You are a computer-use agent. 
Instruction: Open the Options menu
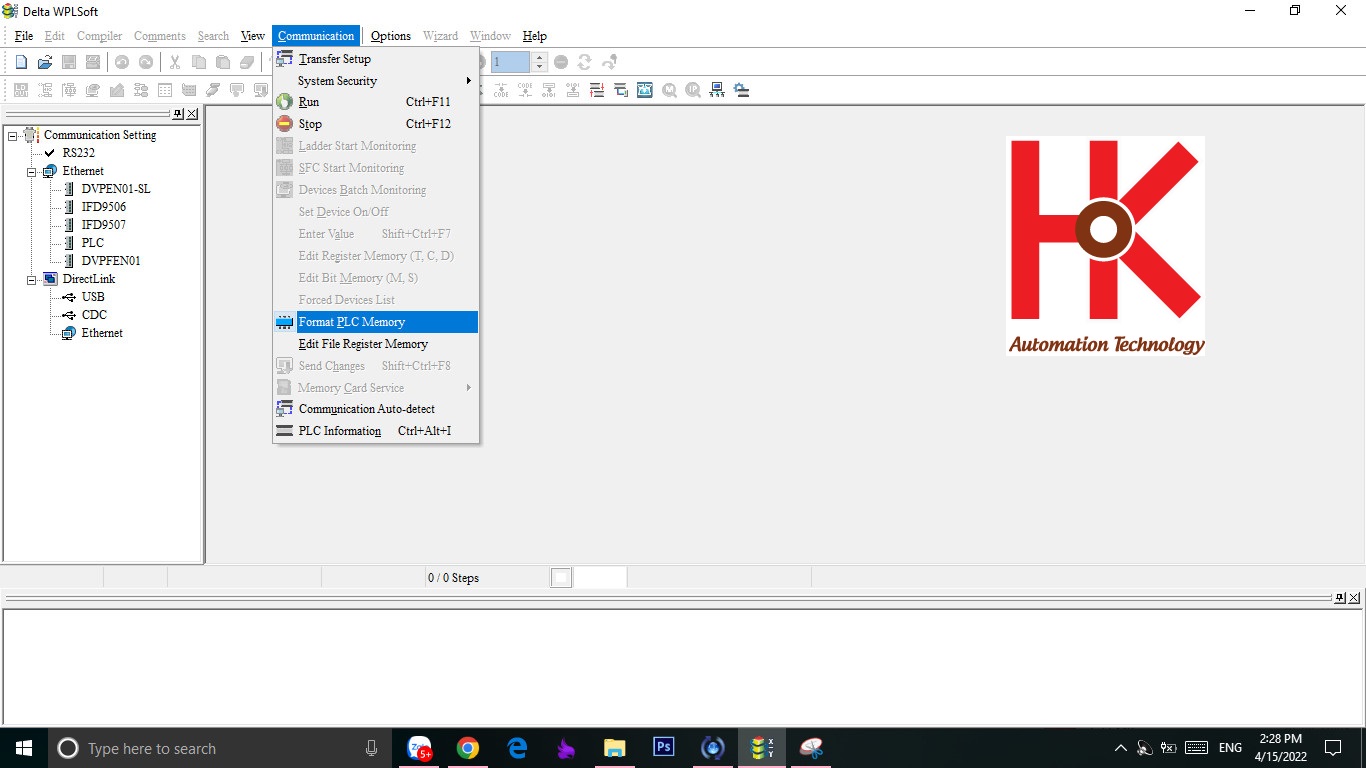(391, 36)
